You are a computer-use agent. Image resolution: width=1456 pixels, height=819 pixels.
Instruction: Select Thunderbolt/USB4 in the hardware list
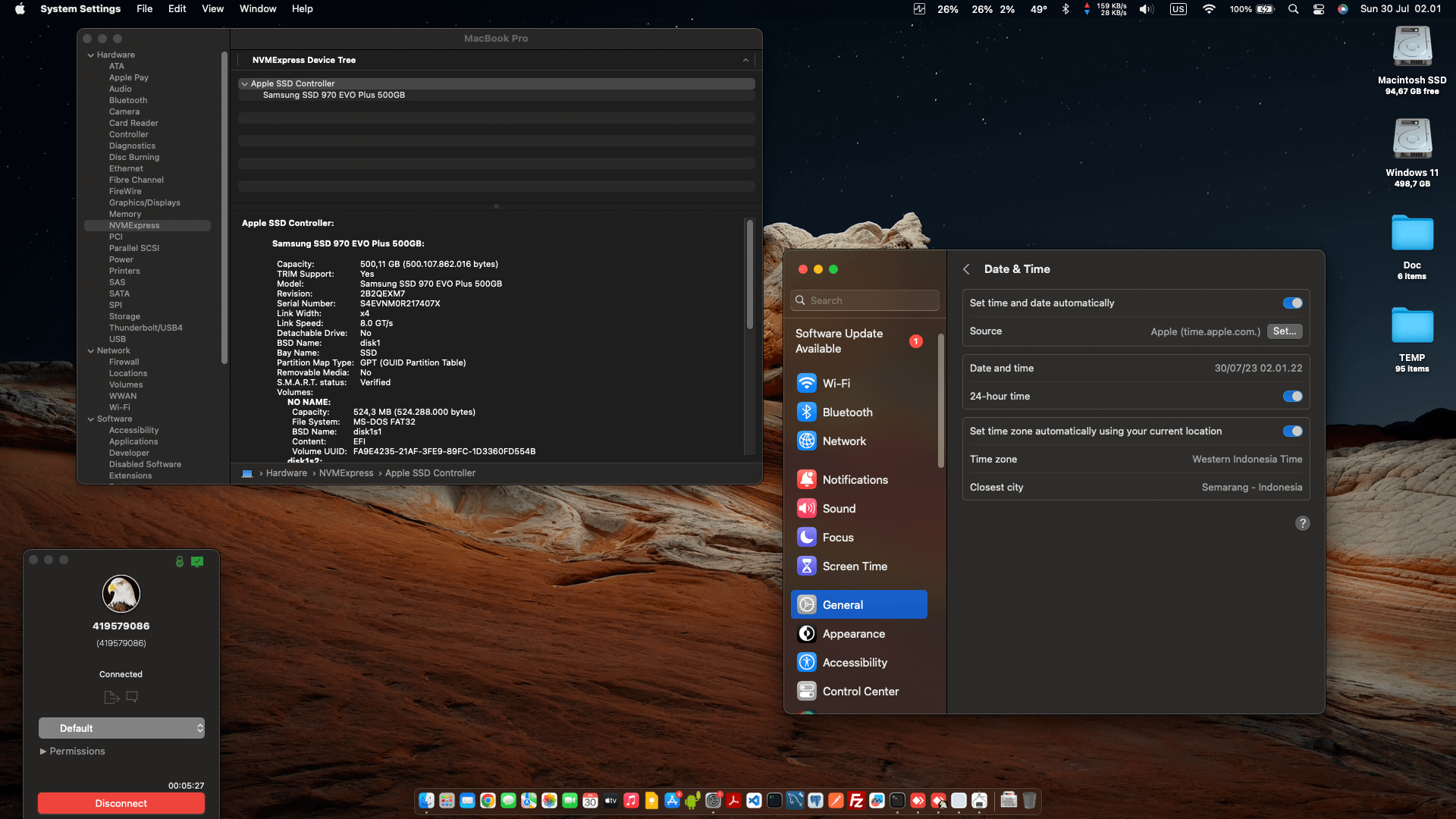[x=146, y=328]
